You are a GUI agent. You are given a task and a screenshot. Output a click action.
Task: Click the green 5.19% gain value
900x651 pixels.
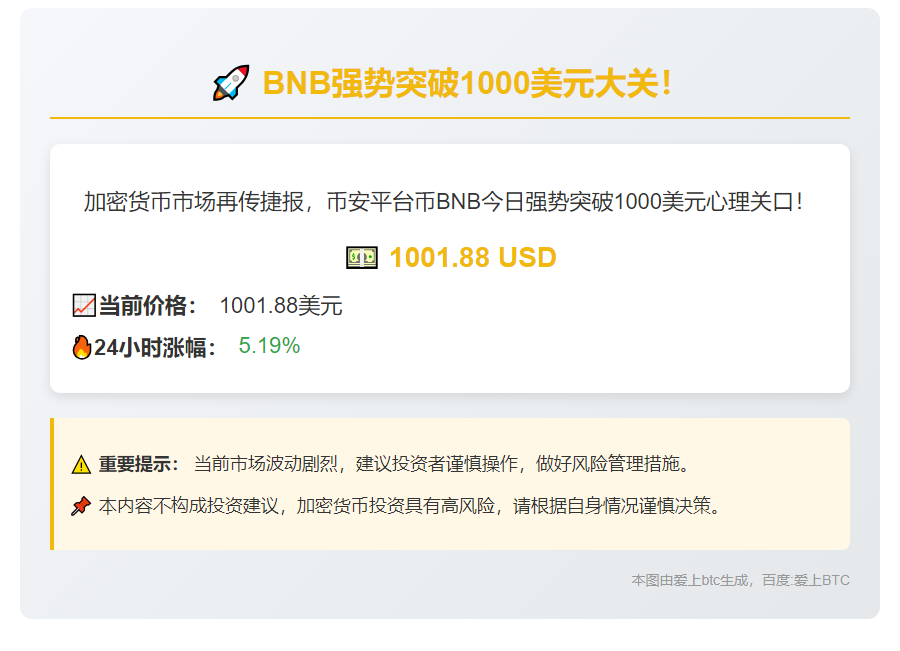click(x=269, y=346)
